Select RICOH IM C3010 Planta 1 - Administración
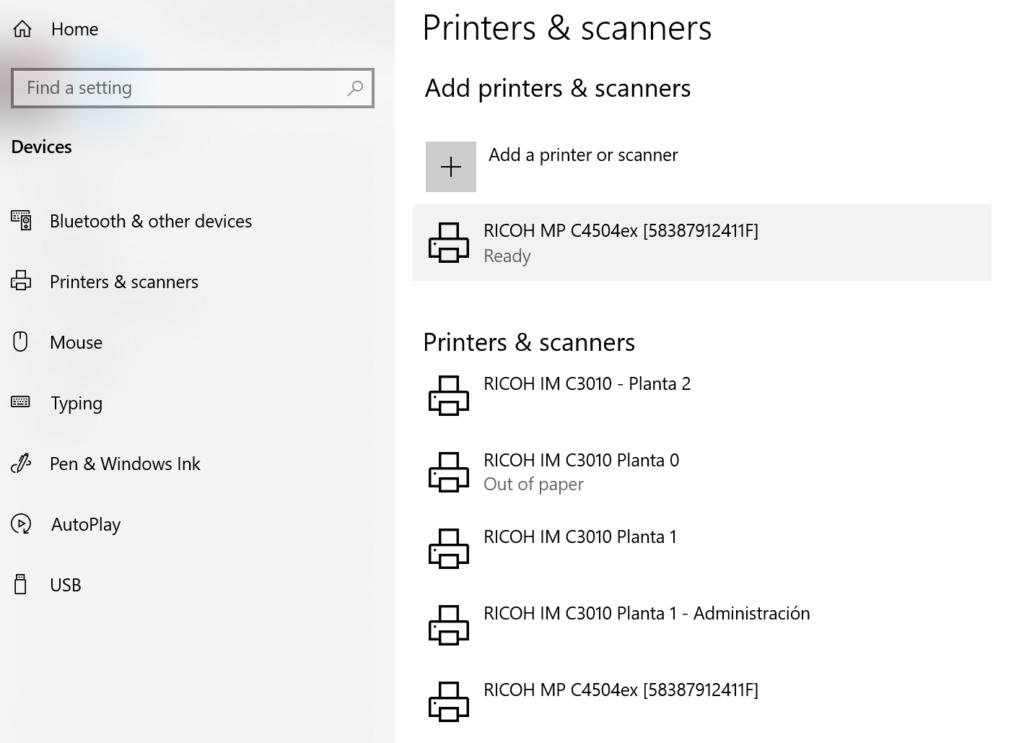 click(x=646, y=613)
